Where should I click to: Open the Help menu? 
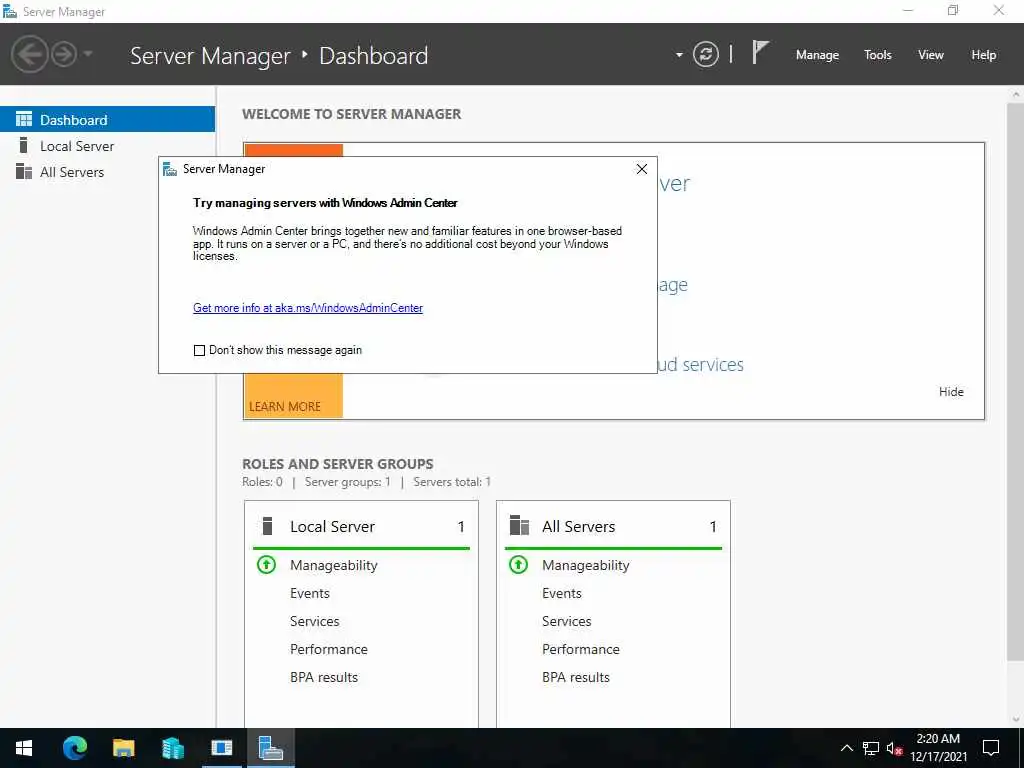tap(983, 55)
